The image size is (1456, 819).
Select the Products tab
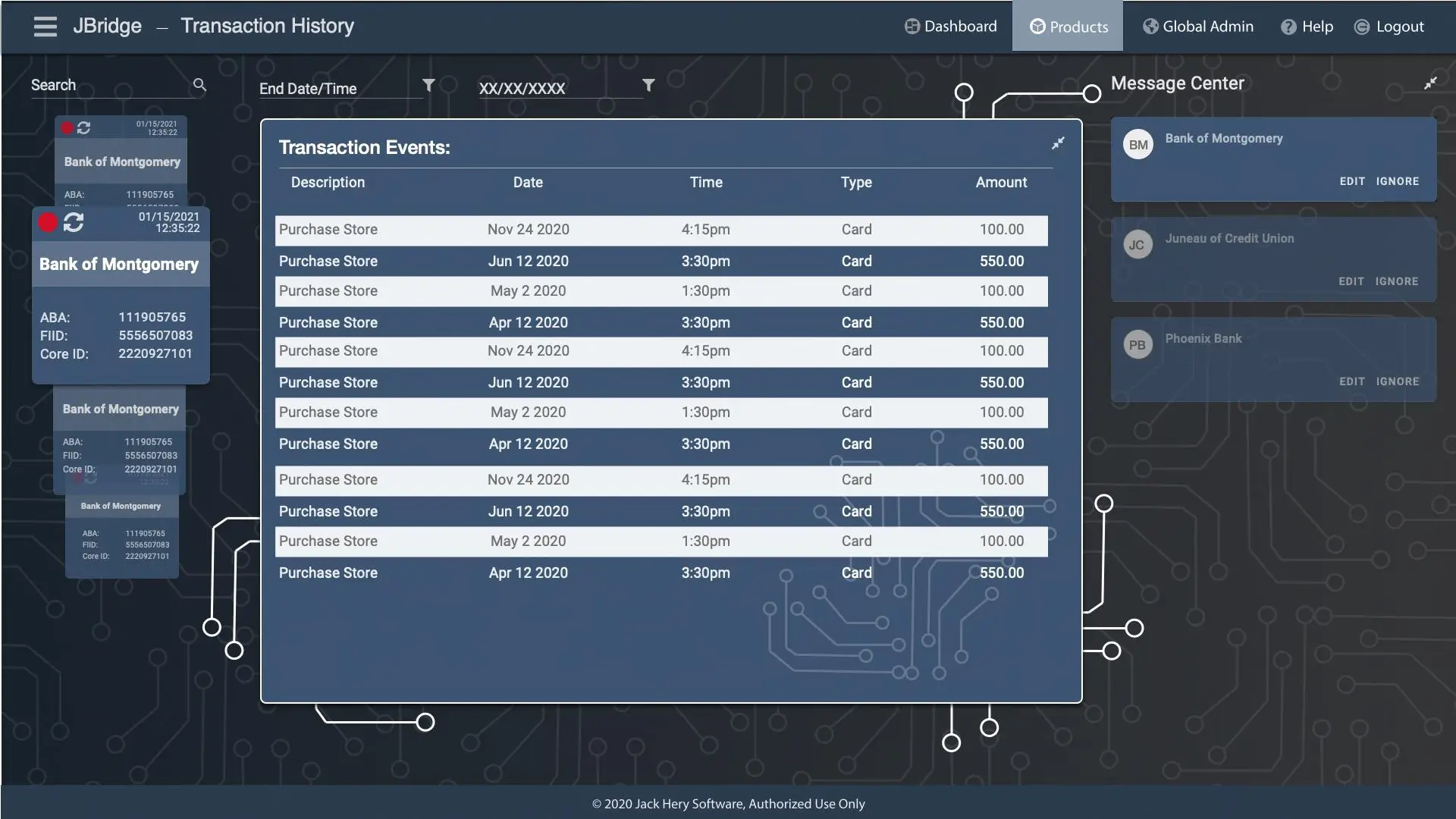pyautogui.click(x=1068, y=27)
